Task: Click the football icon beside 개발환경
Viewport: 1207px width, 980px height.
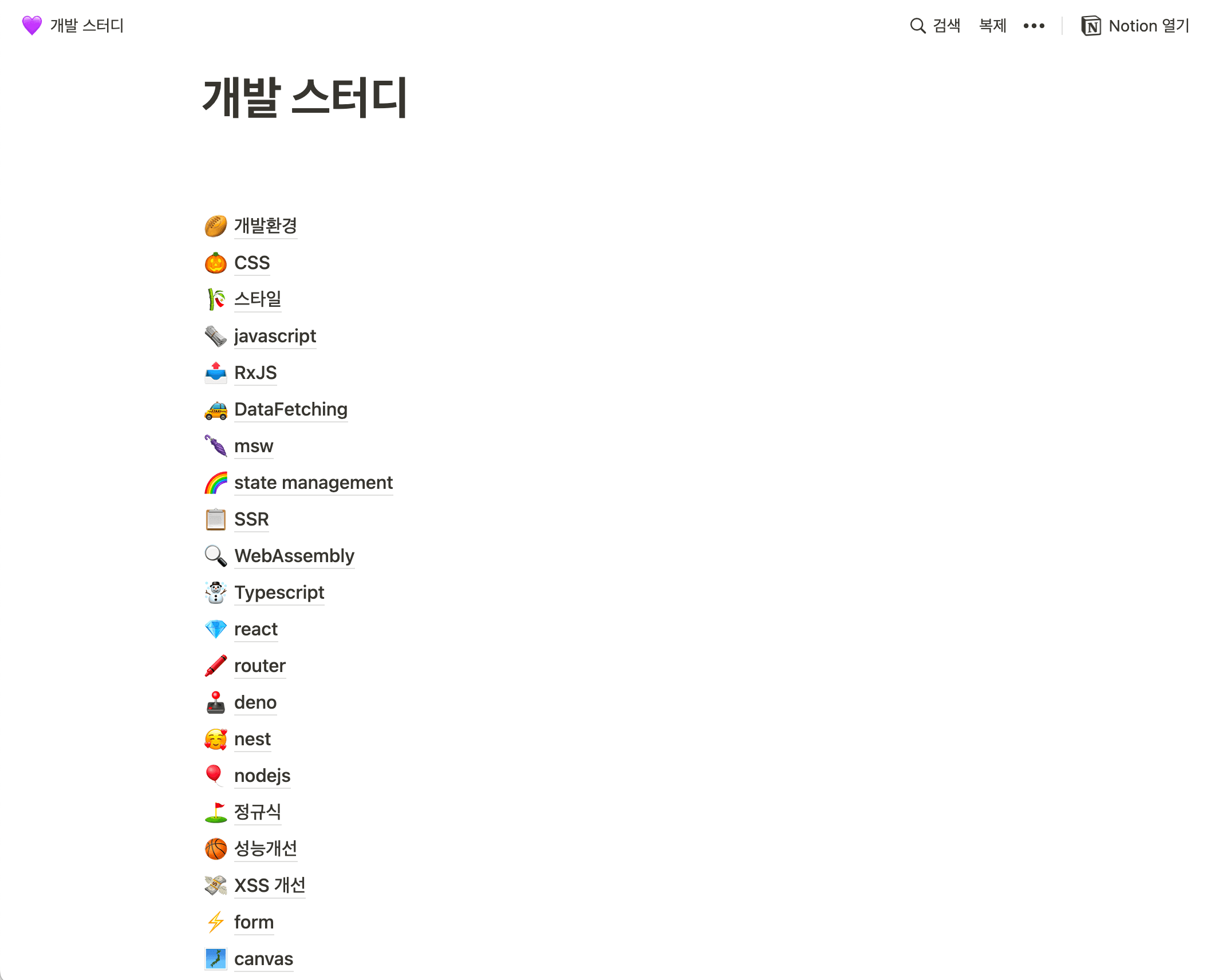Action: click(216, 226)
